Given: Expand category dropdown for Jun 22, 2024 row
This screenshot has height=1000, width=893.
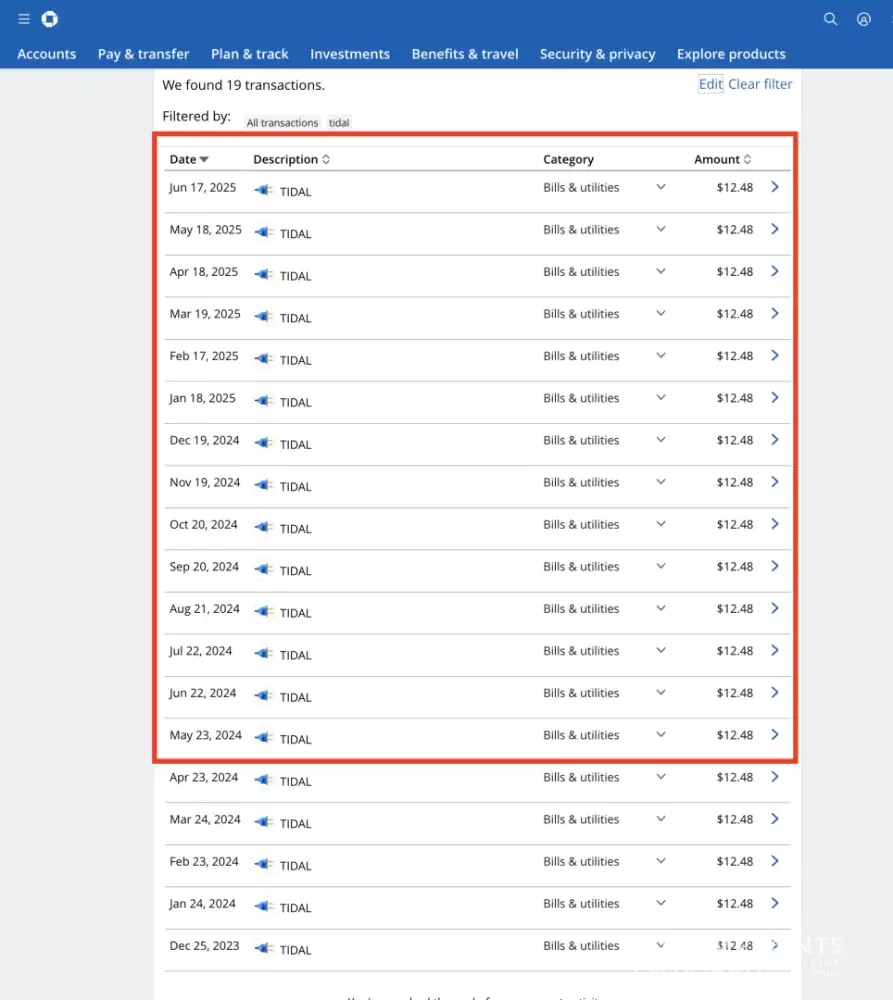Looking at the screenshot, I should 661,692.
